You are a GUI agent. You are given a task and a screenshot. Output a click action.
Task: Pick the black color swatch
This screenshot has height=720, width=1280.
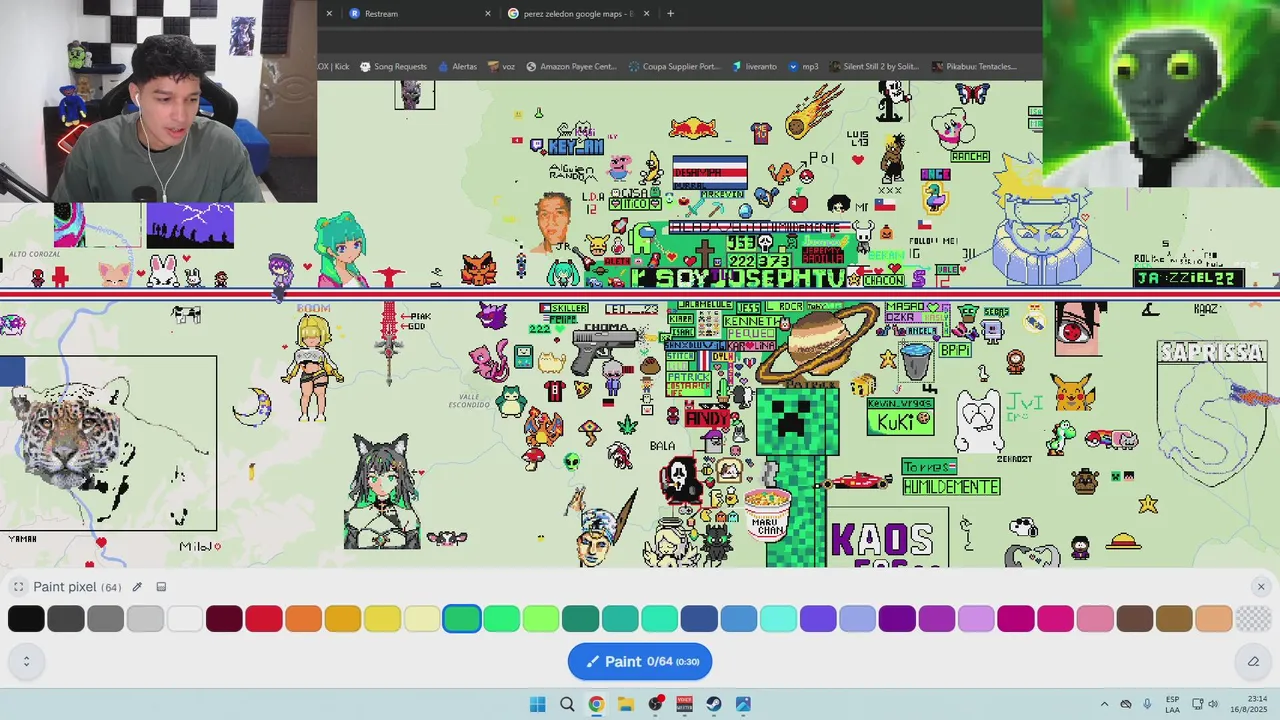pyautogui.click(x=26, y=619)
